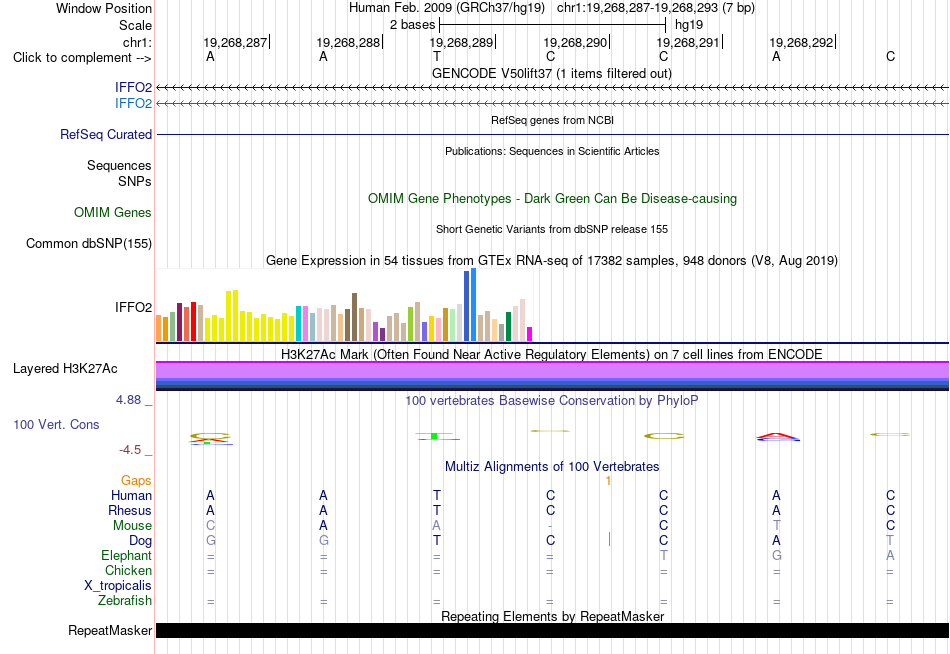Click the 'Sequences' Publications sub-label
Viewport: 950px width, 654px height.
[119, 165]
